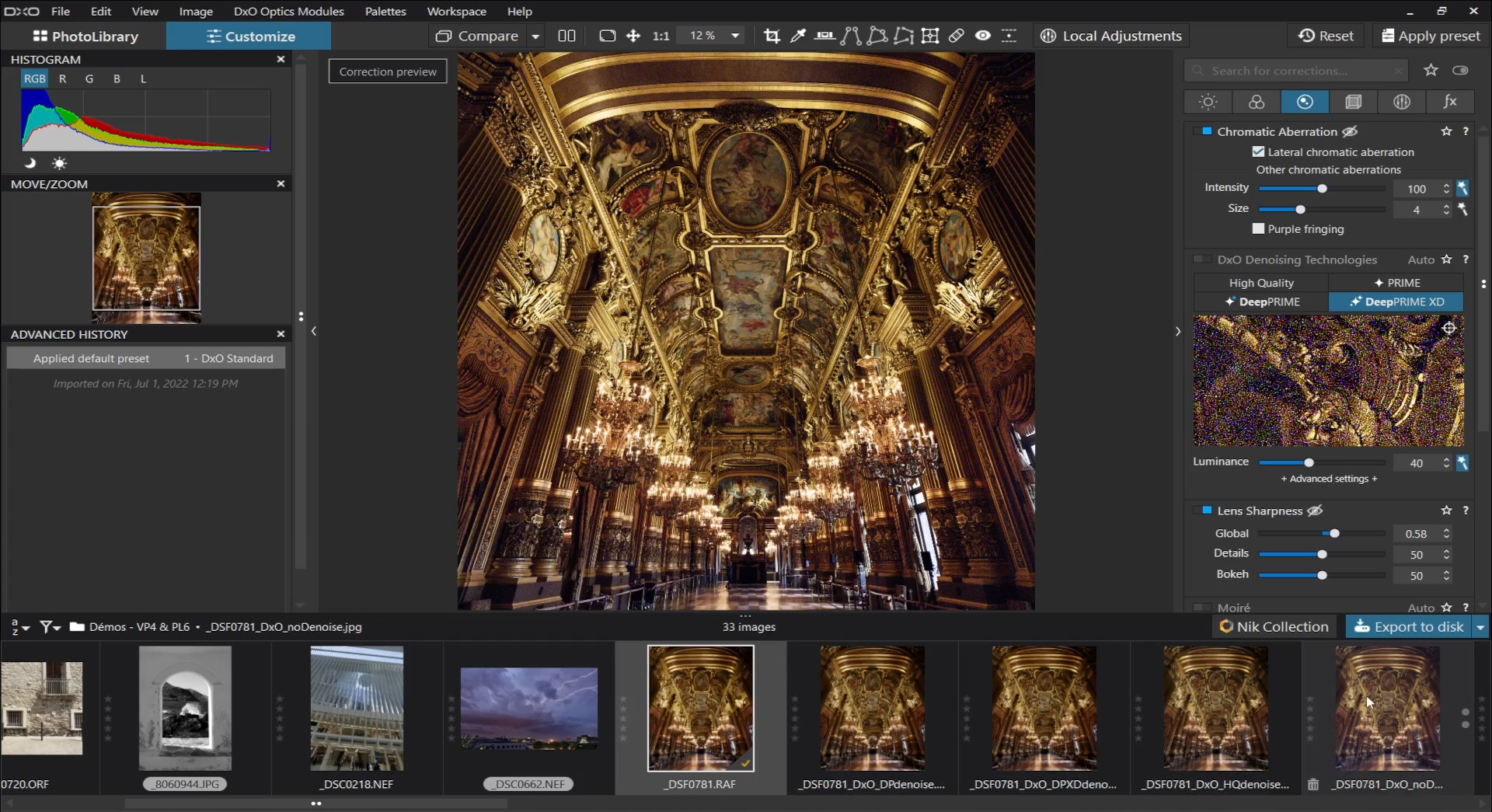Viewport: 1492px width, 812px height.
Task: Open the Workspace menu
Action: (x=456, y=11)
